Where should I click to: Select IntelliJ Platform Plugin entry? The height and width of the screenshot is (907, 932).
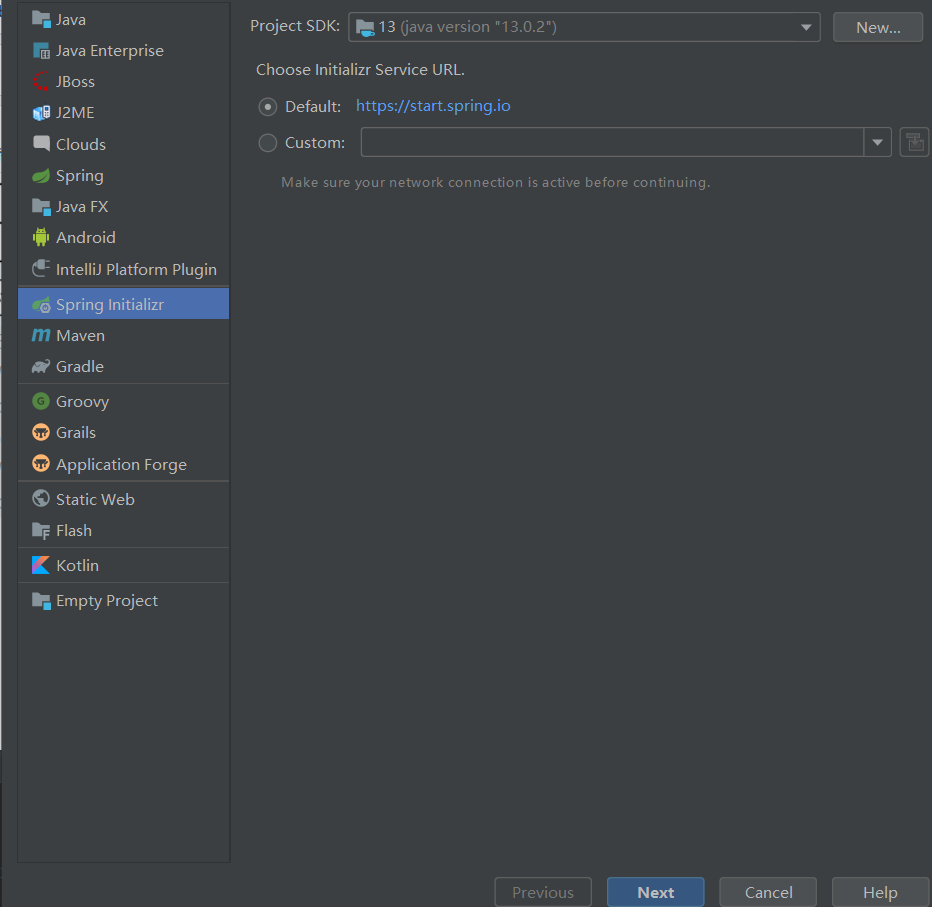point(124,269)
